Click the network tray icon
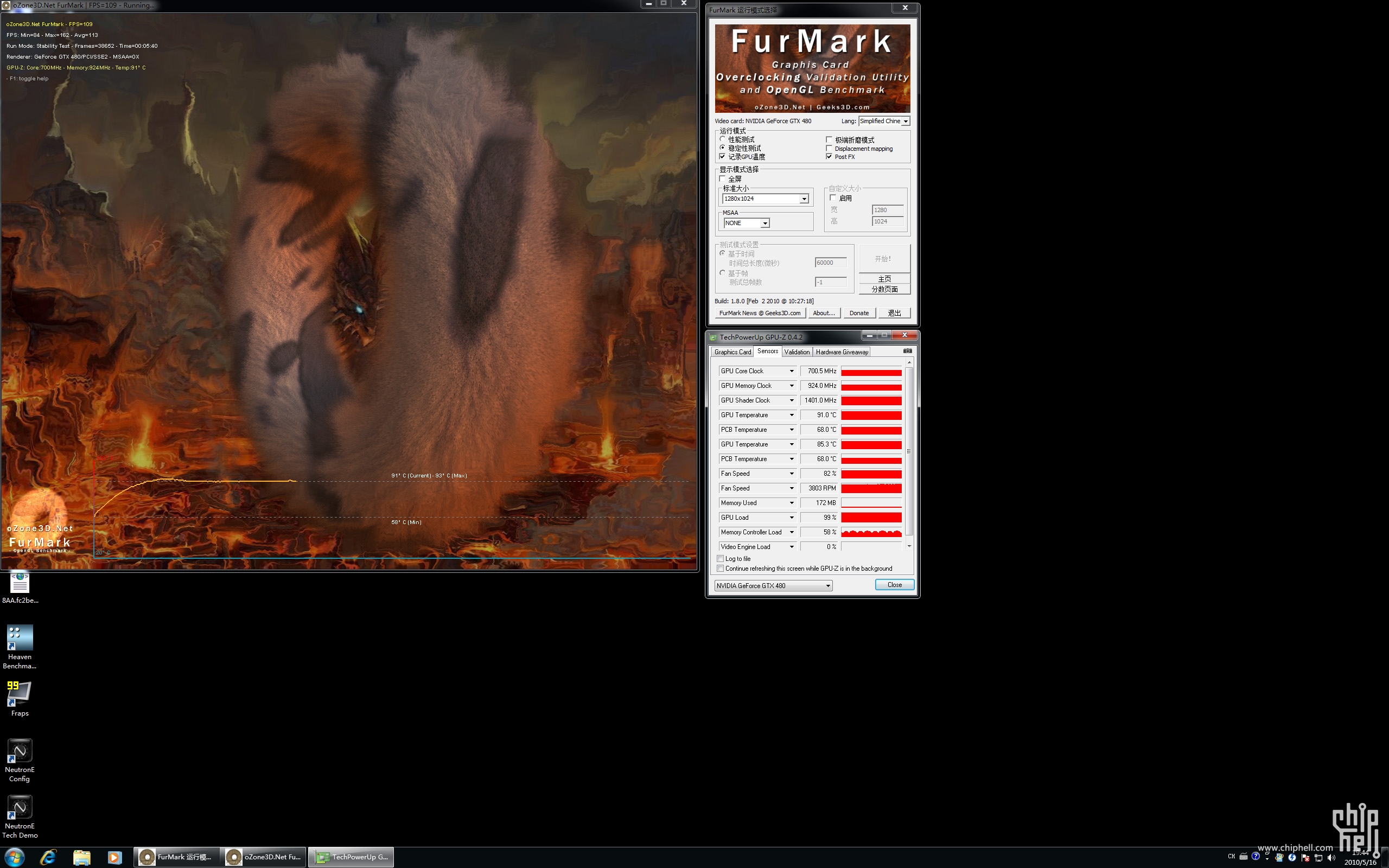 [x=1318, y=858]
